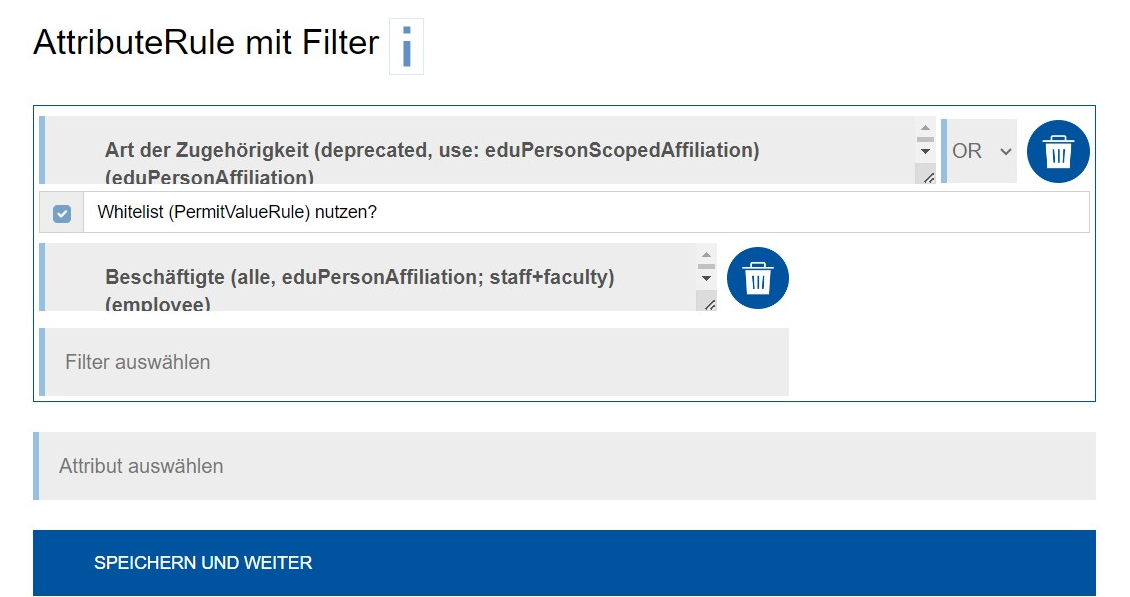
Task: Click the resize handle of the eduPersonAffiliation textarea
Action: pyautogui.click(x=927, y=176)
